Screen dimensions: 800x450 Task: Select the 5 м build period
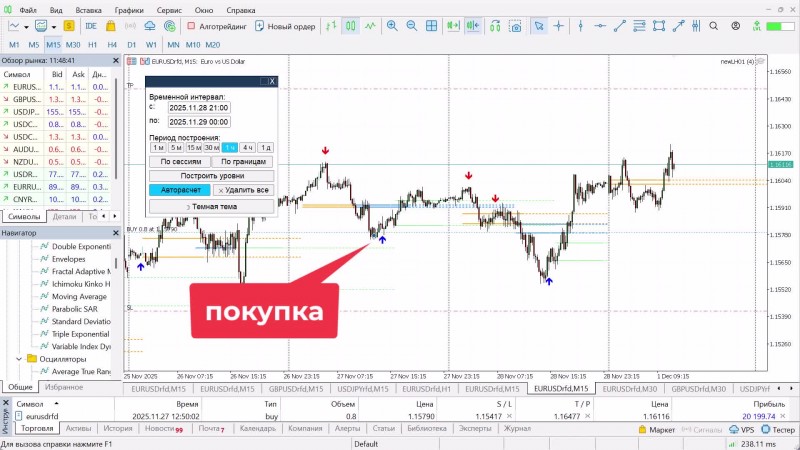coord(176,147)
